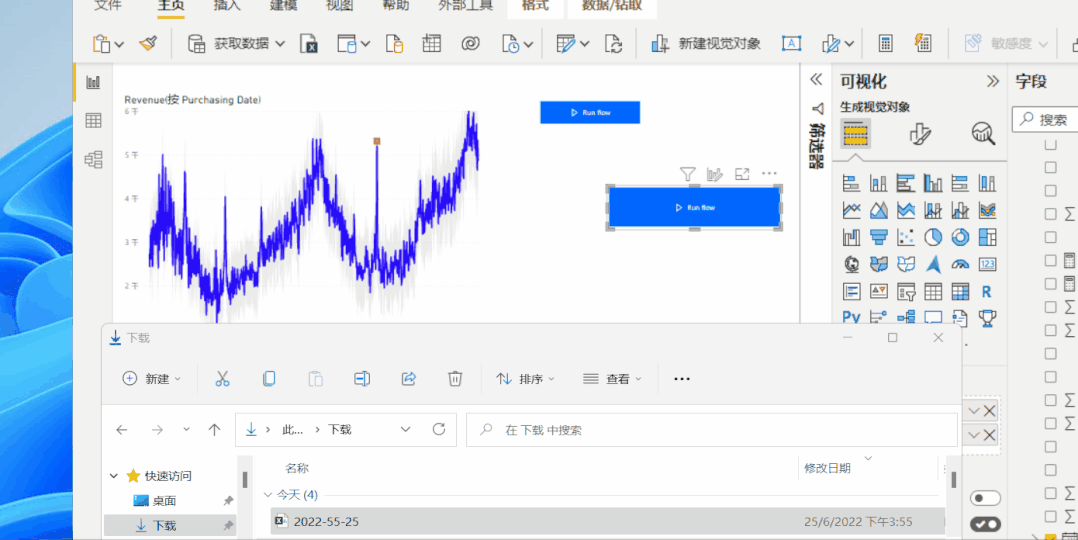Click the Python visual icon

point(851,318)
